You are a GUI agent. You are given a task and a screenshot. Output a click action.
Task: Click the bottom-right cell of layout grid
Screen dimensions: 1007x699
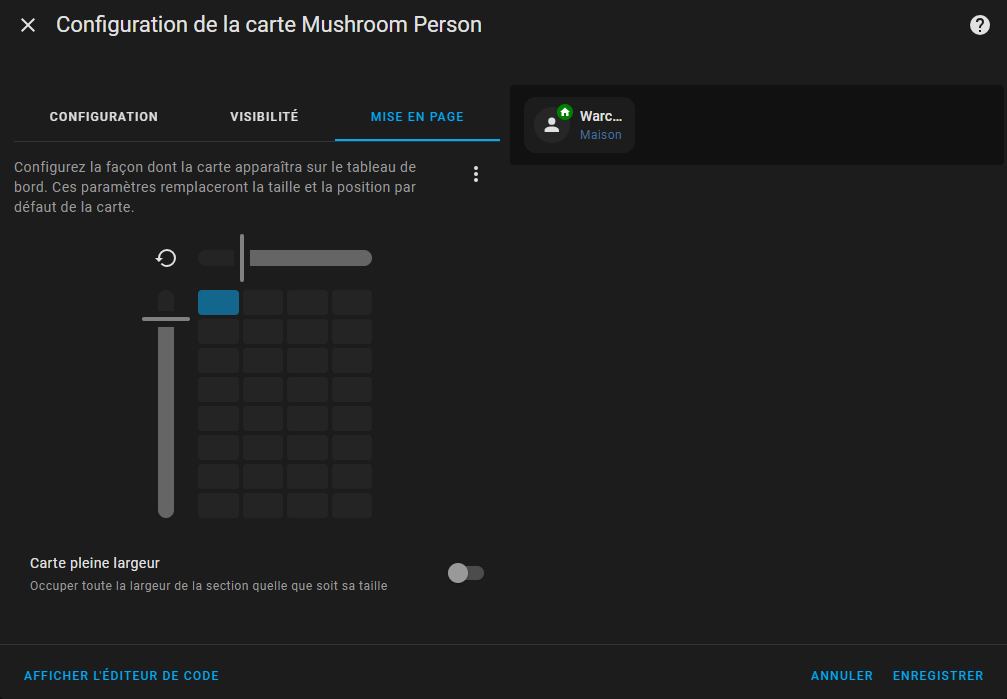point(352,506)
